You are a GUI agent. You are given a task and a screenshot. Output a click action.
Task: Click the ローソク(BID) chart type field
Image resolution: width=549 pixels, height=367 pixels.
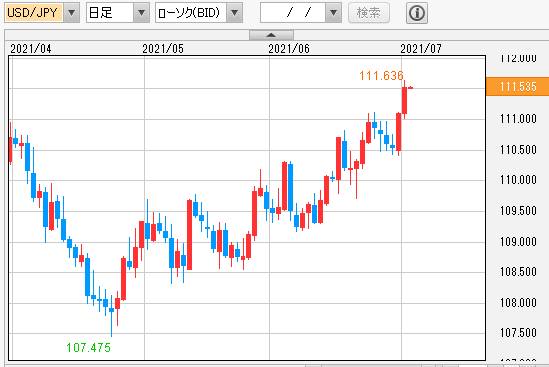[191, 13]
